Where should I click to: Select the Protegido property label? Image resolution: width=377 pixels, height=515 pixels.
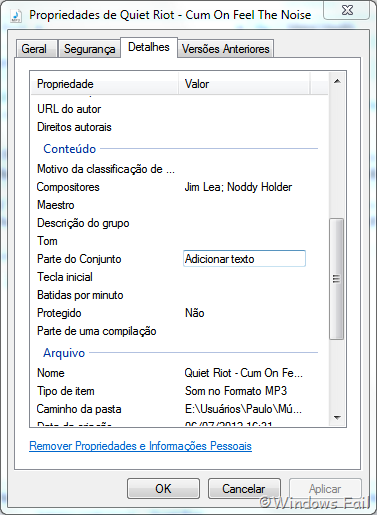coord(59,313)
